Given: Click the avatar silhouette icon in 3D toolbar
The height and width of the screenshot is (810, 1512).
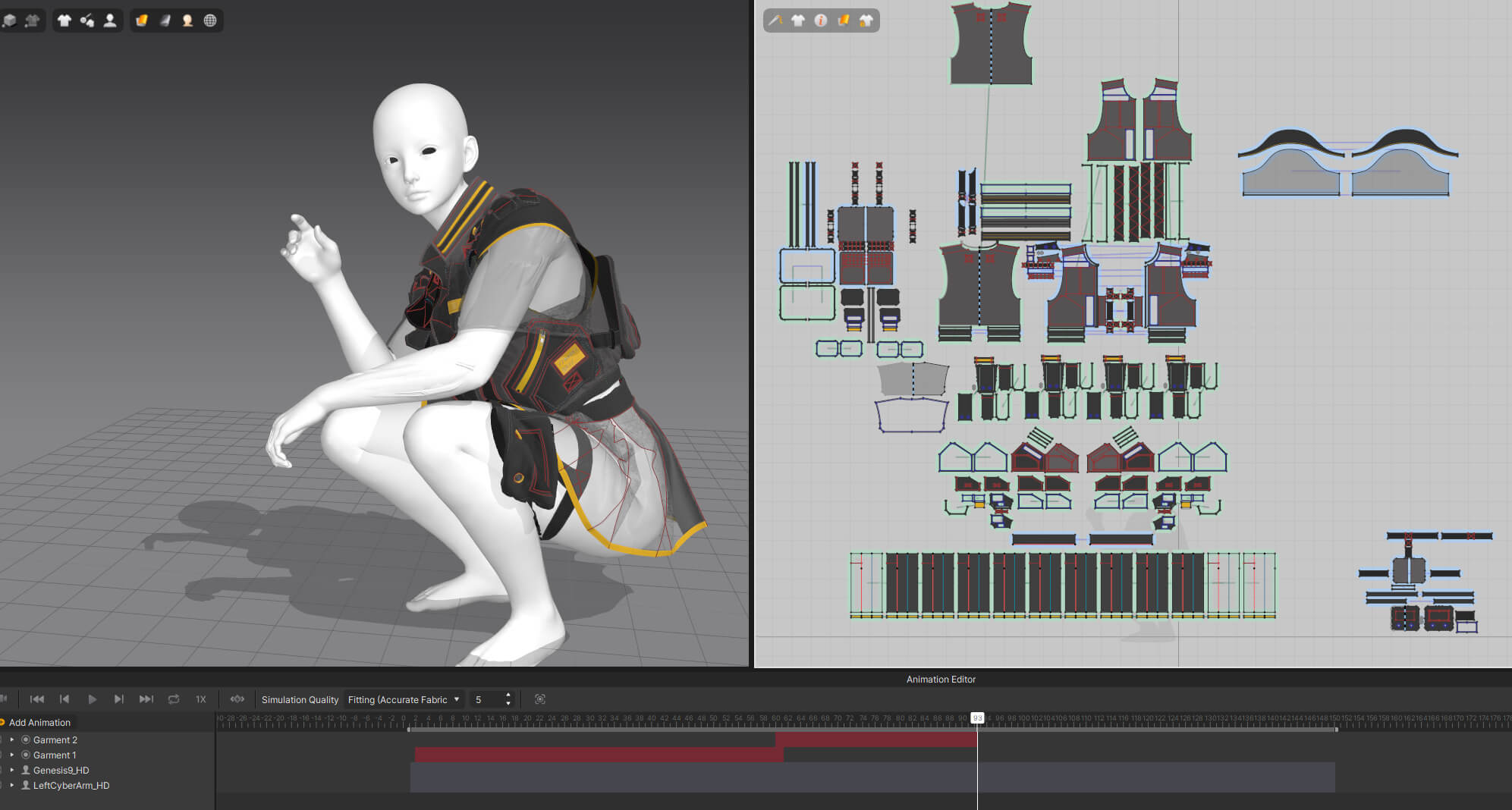Looking at the screenshot, I should click(110, 20).
